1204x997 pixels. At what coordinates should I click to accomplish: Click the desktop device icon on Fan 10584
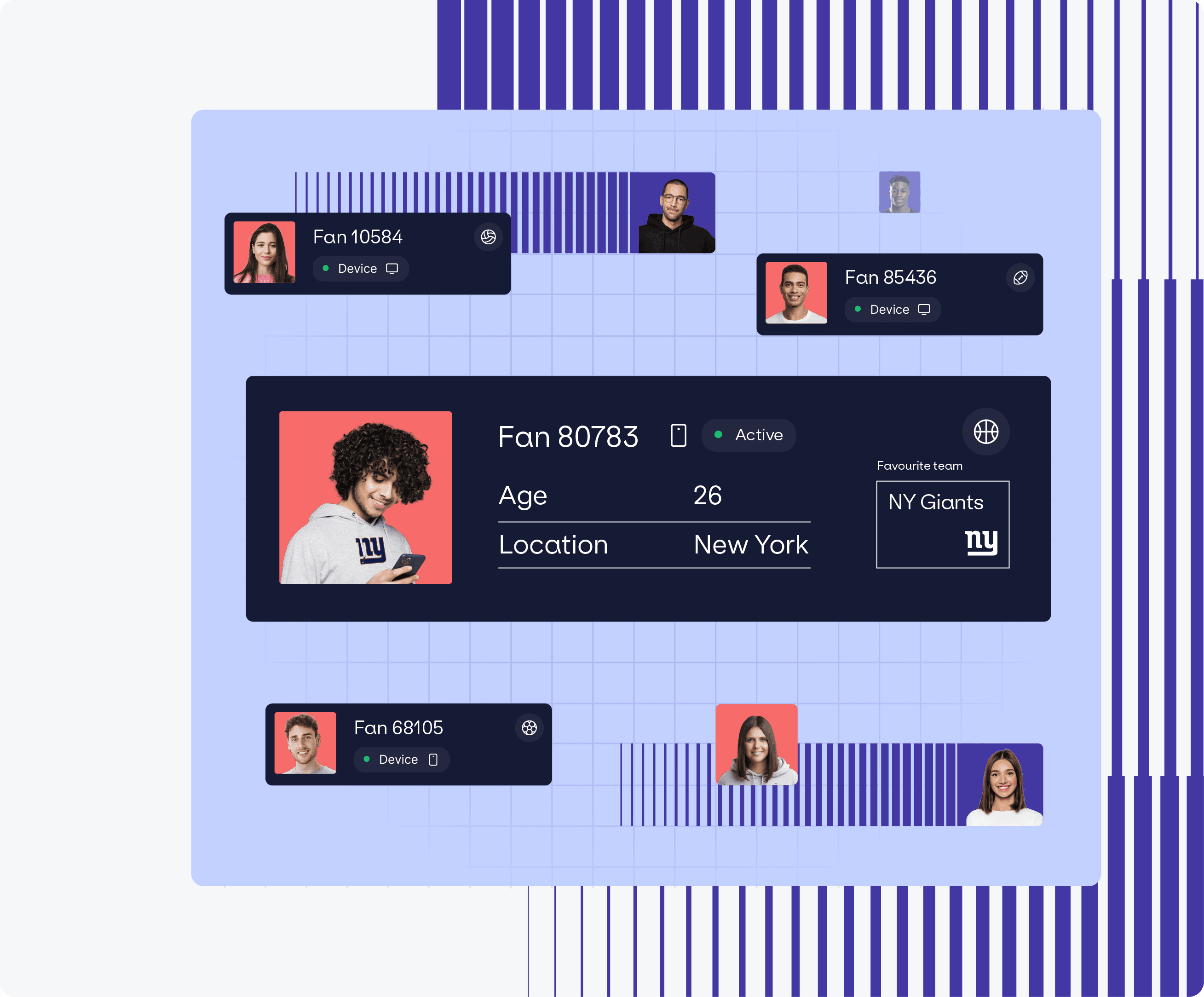click(x=394, y=268)
